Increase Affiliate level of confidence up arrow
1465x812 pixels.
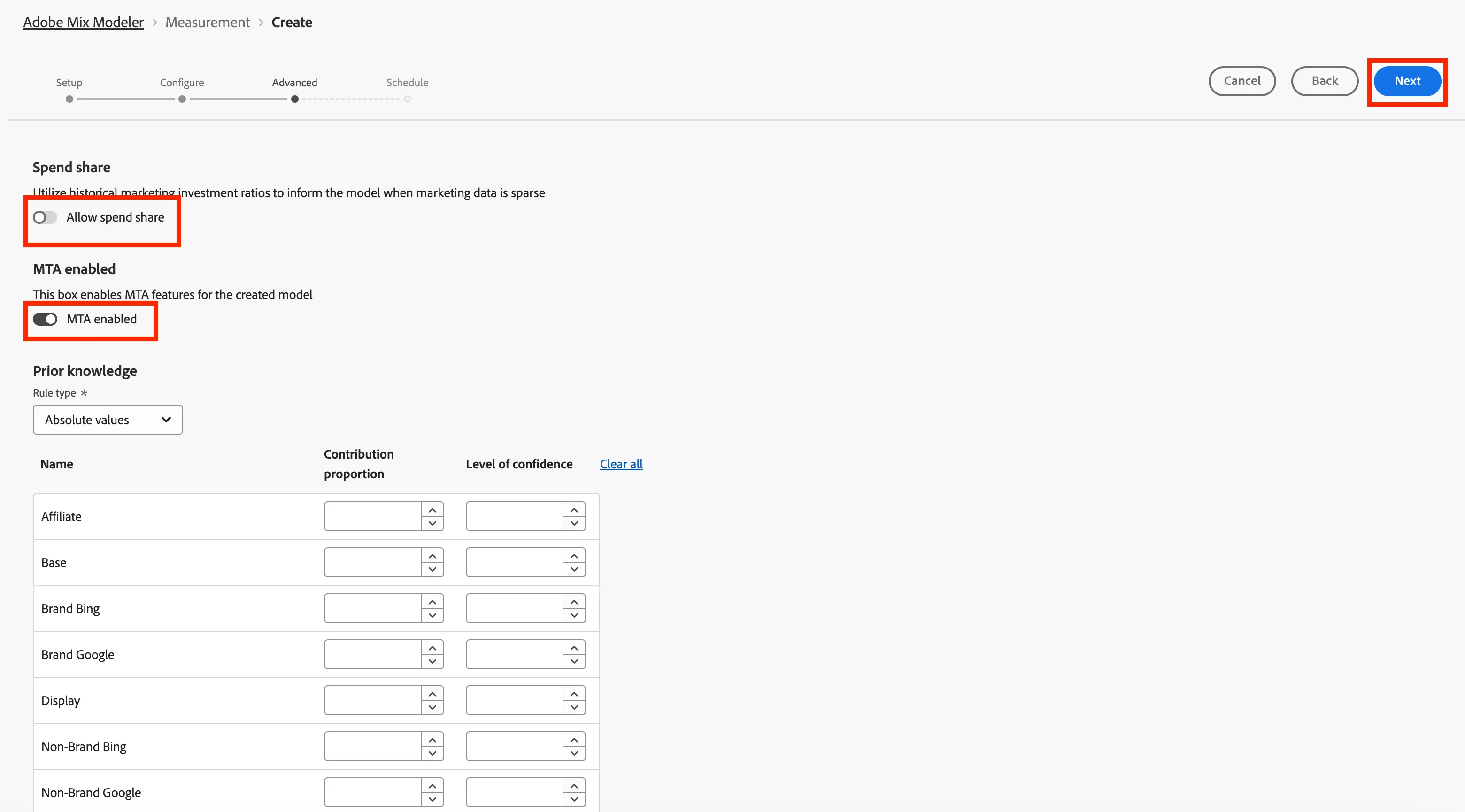(x=574, y=509)
